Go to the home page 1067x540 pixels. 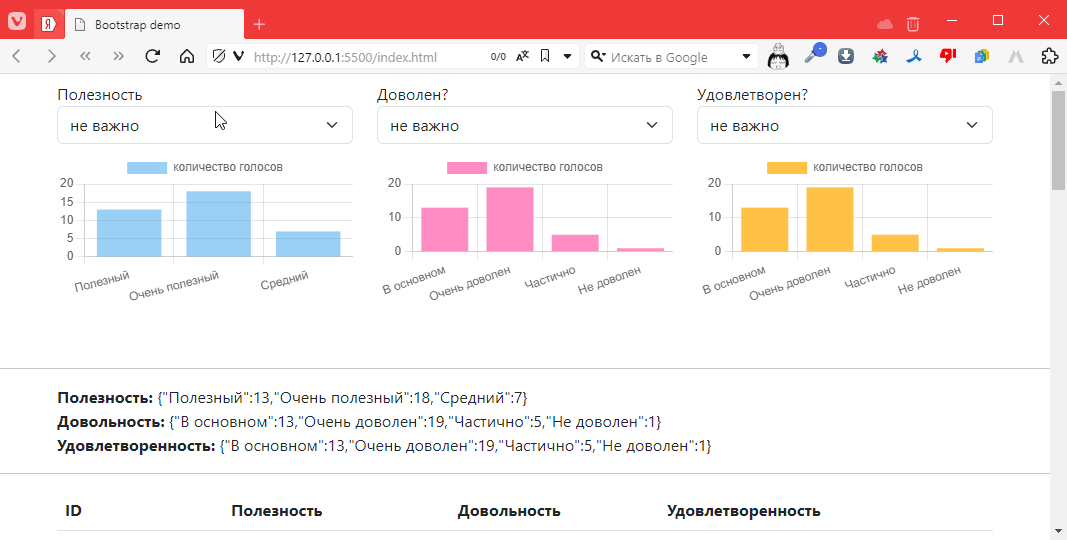(x=186, y=57)
